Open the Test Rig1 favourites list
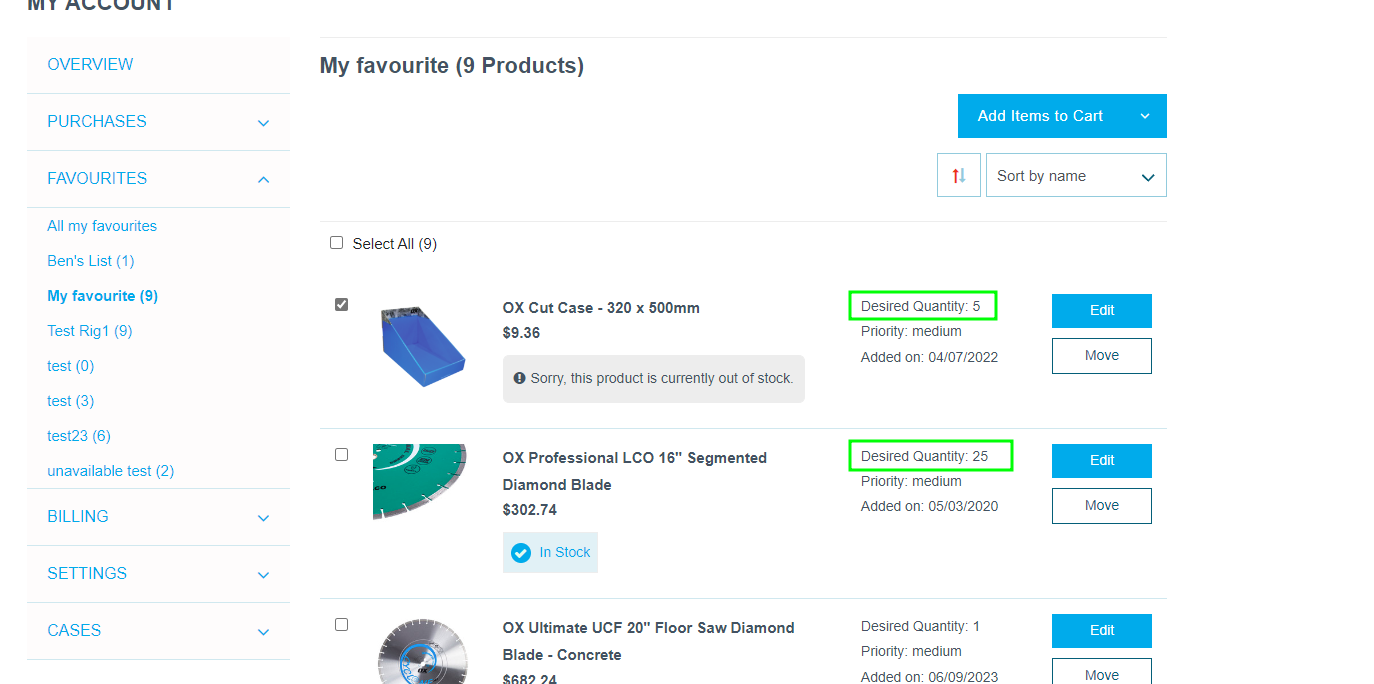The height and width of the screenshot is (684, 1374). [x=90, y=331]
